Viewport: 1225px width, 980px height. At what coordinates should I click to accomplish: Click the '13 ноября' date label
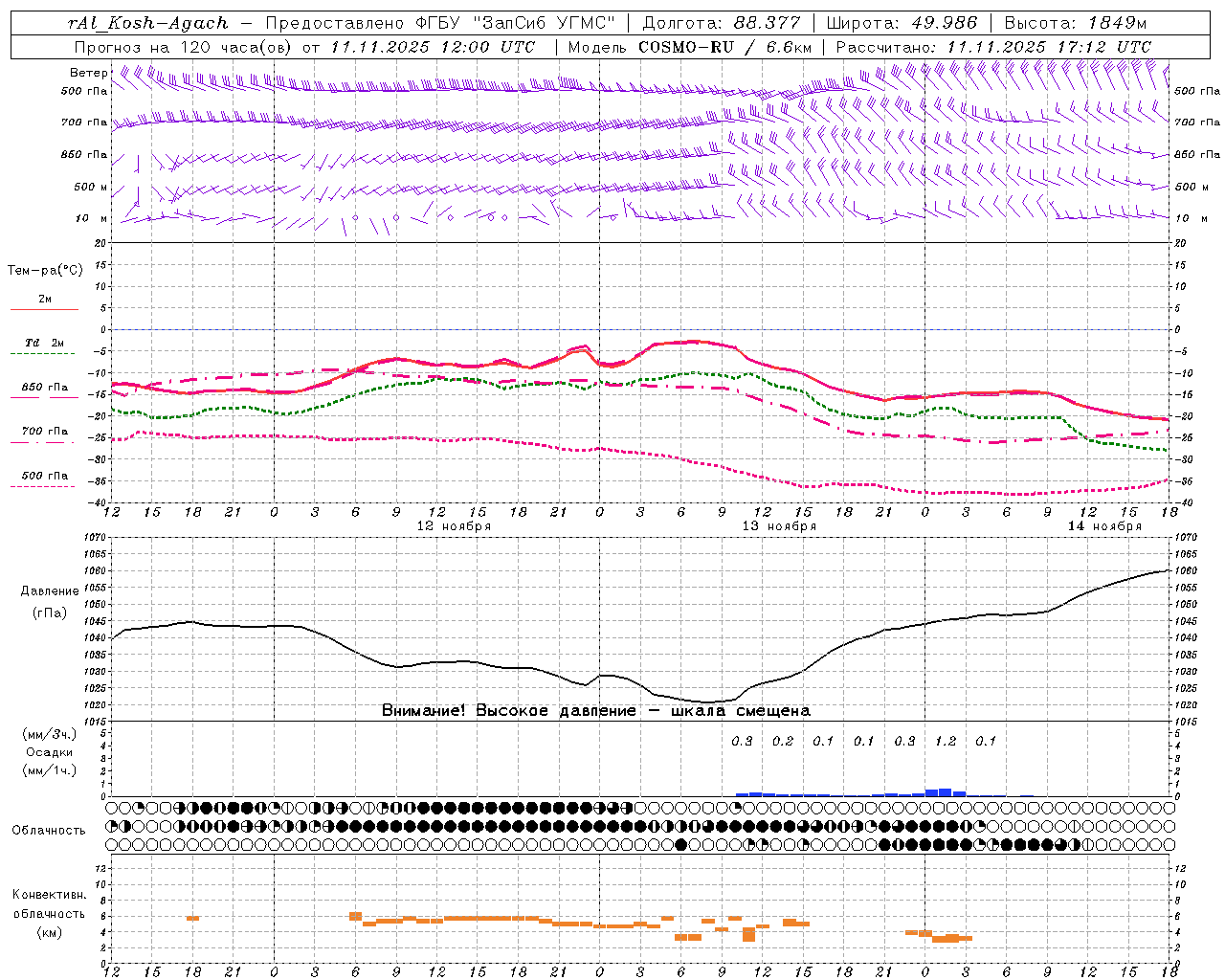point(779,526)
